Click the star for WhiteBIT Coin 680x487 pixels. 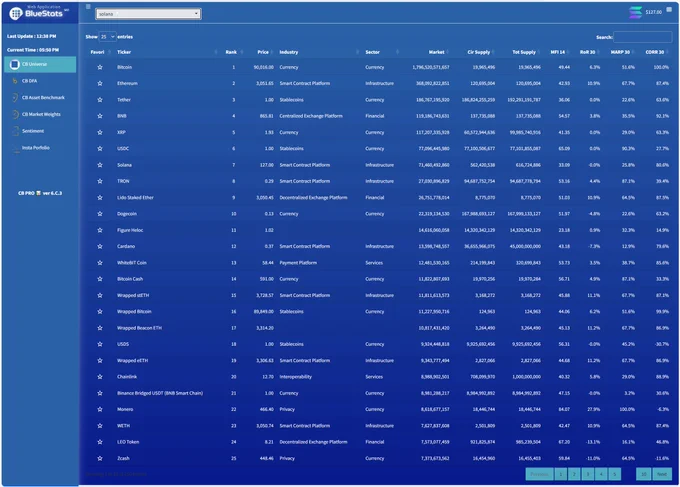[100, 263]
